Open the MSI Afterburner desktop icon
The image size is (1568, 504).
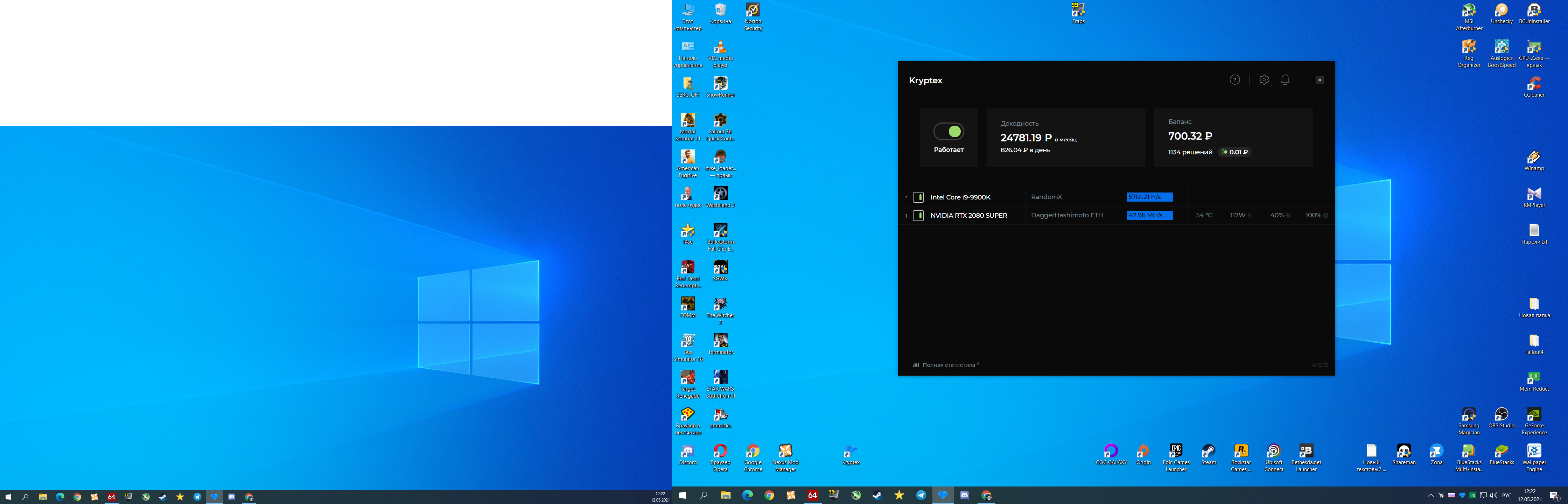pyautogui.click(x=1469, y=17)
